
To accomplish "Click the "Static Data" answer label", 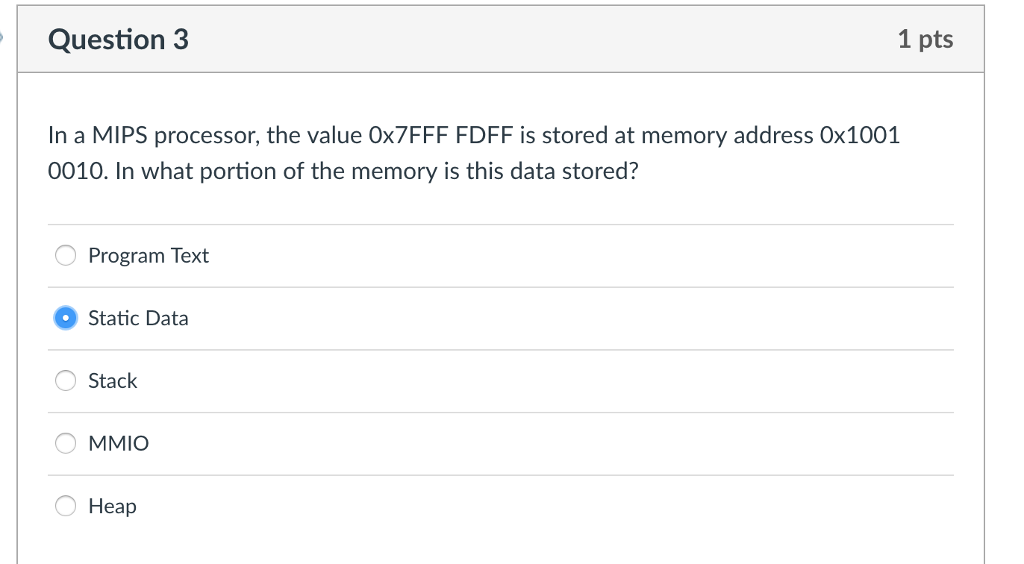I will tap(138, 318).
